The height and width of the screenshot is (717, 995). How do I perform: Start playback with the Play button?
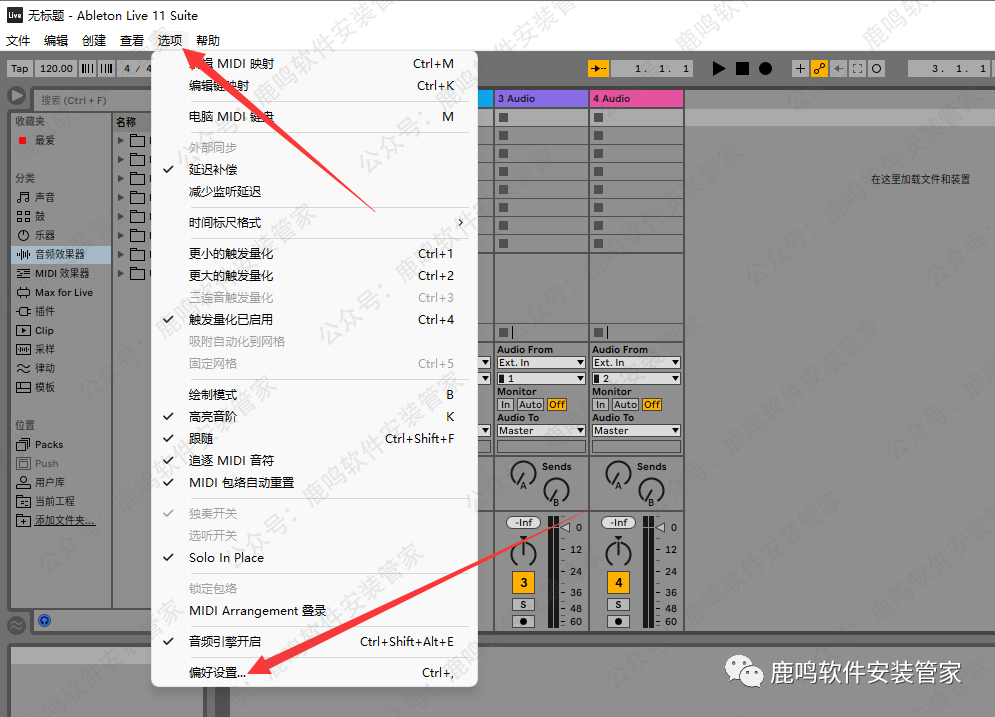(718, 69)
